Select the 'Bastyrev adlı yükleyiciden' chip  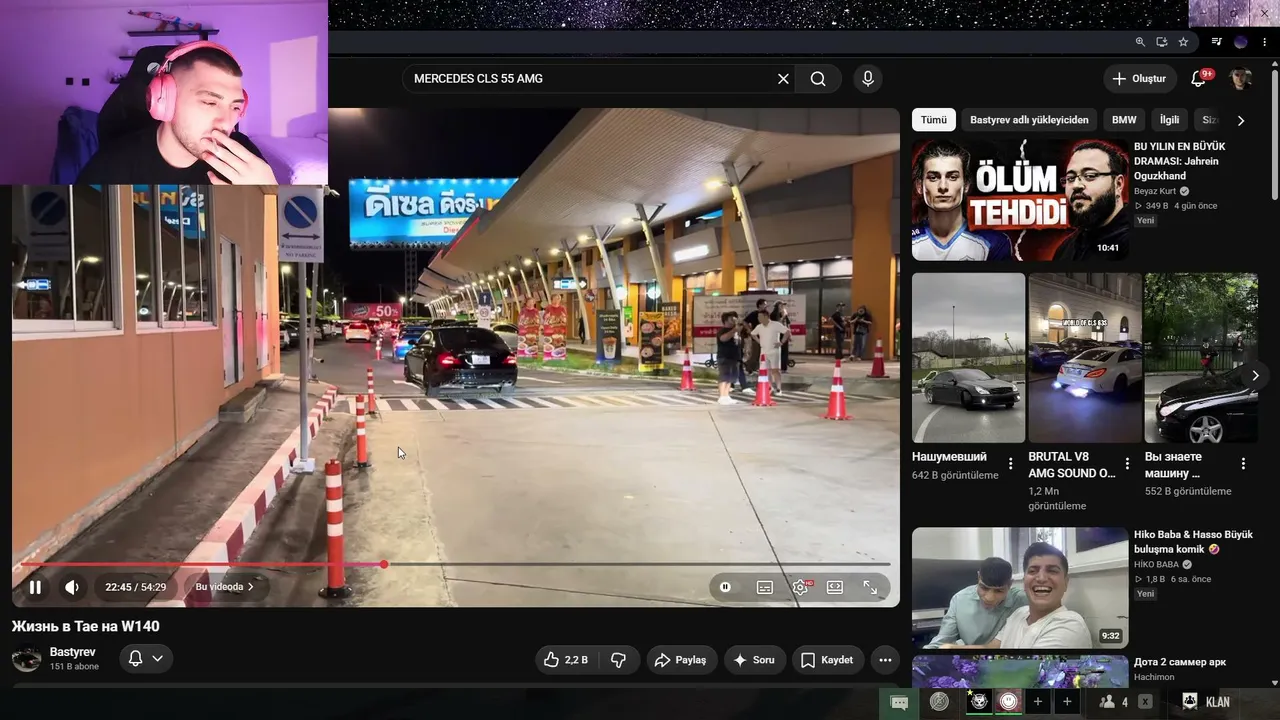[1029, 120]
